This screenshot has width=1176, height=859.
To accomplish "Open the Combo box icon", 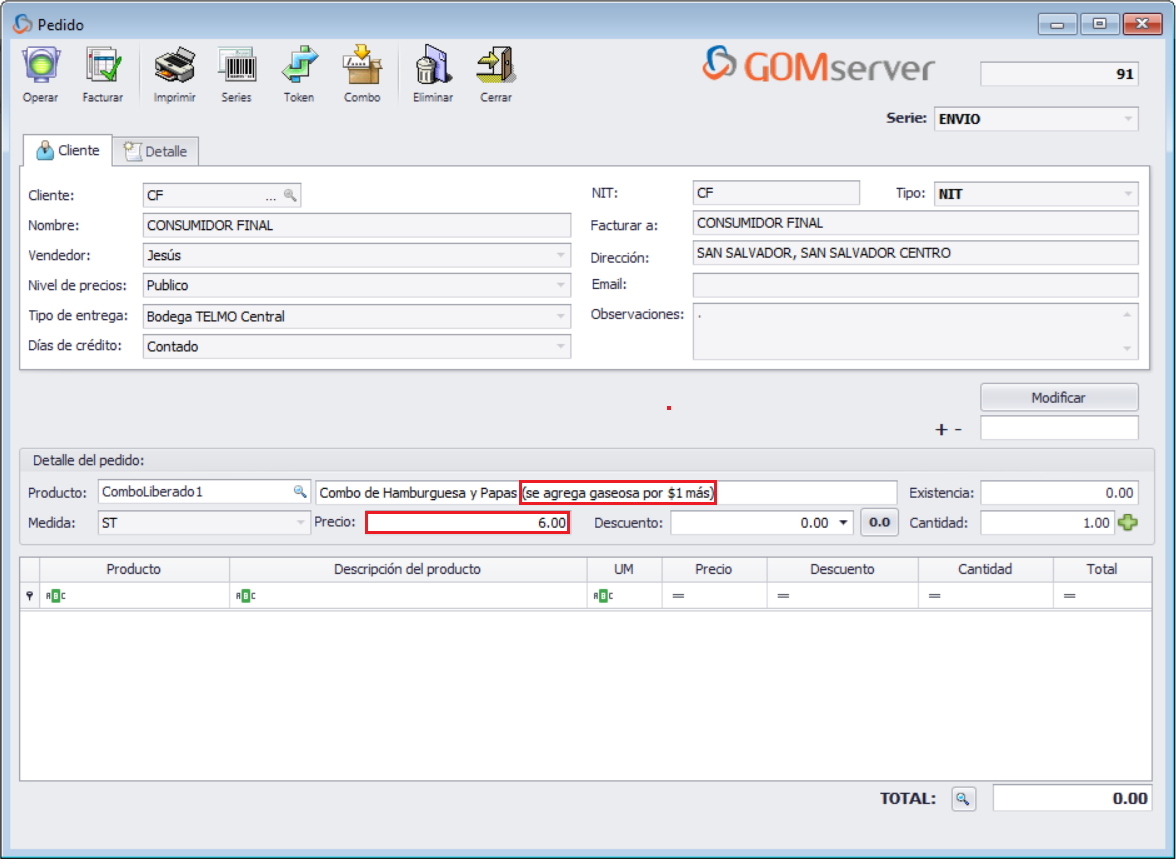I will click(x=362, y=67).
